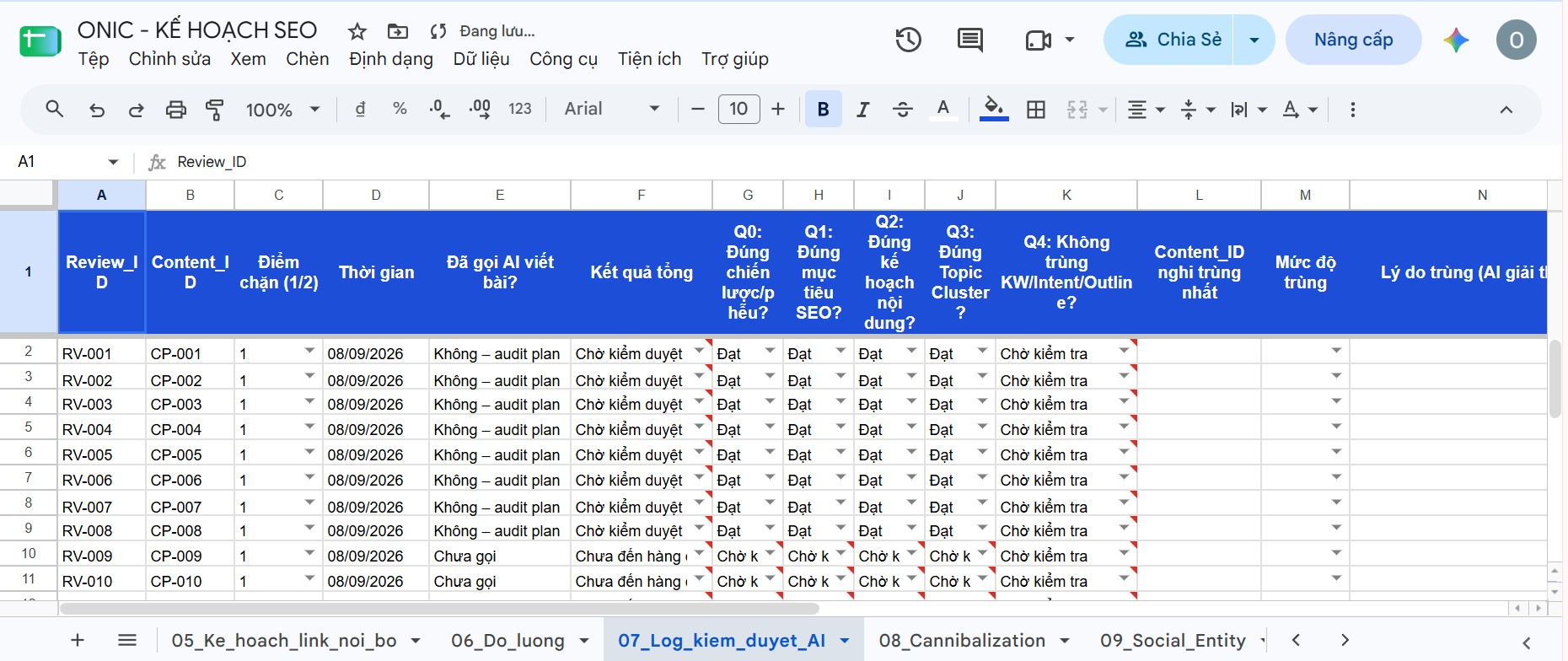Screen dimensions: 1568x661
Task: Collapse the menus with the up chevron
Action: (1506, 110)
